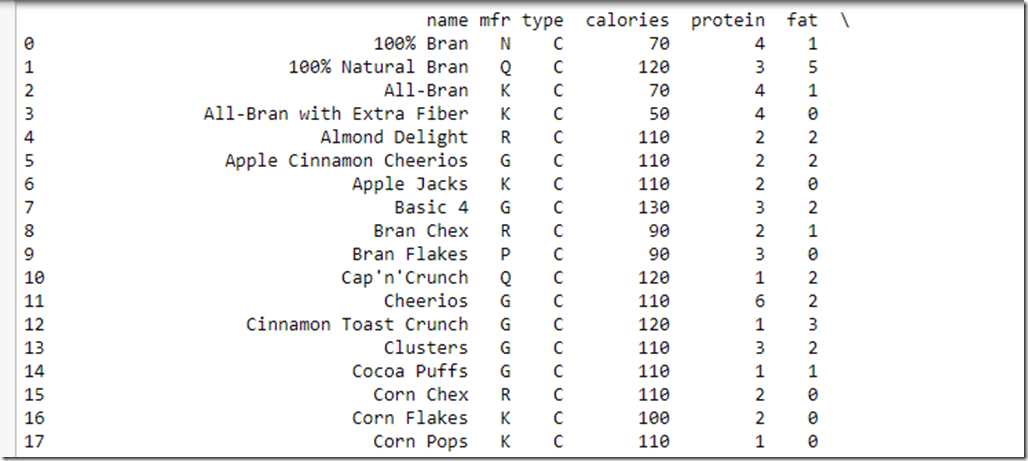The height and width of the screenshot is (461, 1028).
Task: Click the "fat" column header
Action: click(801, 20)
